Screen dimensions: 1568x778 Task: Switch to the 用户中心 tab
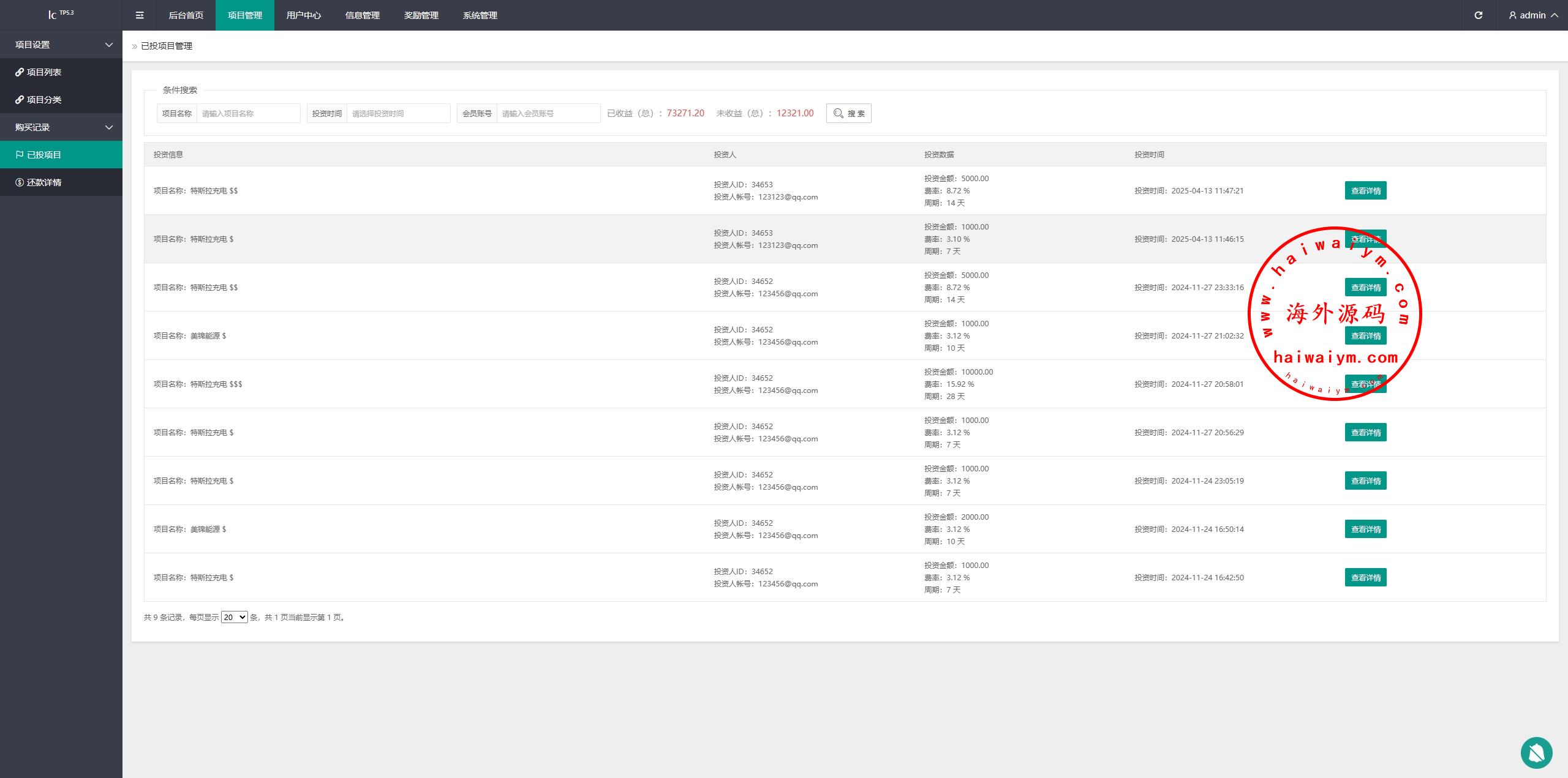pos(303,15)
